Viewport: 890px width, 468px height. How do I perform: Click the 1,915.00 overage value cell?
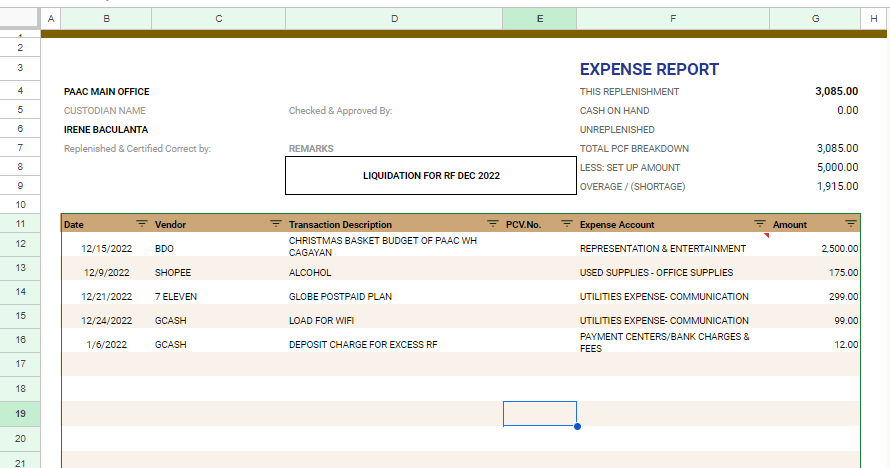pyautogui.click(x=815, y=186)
